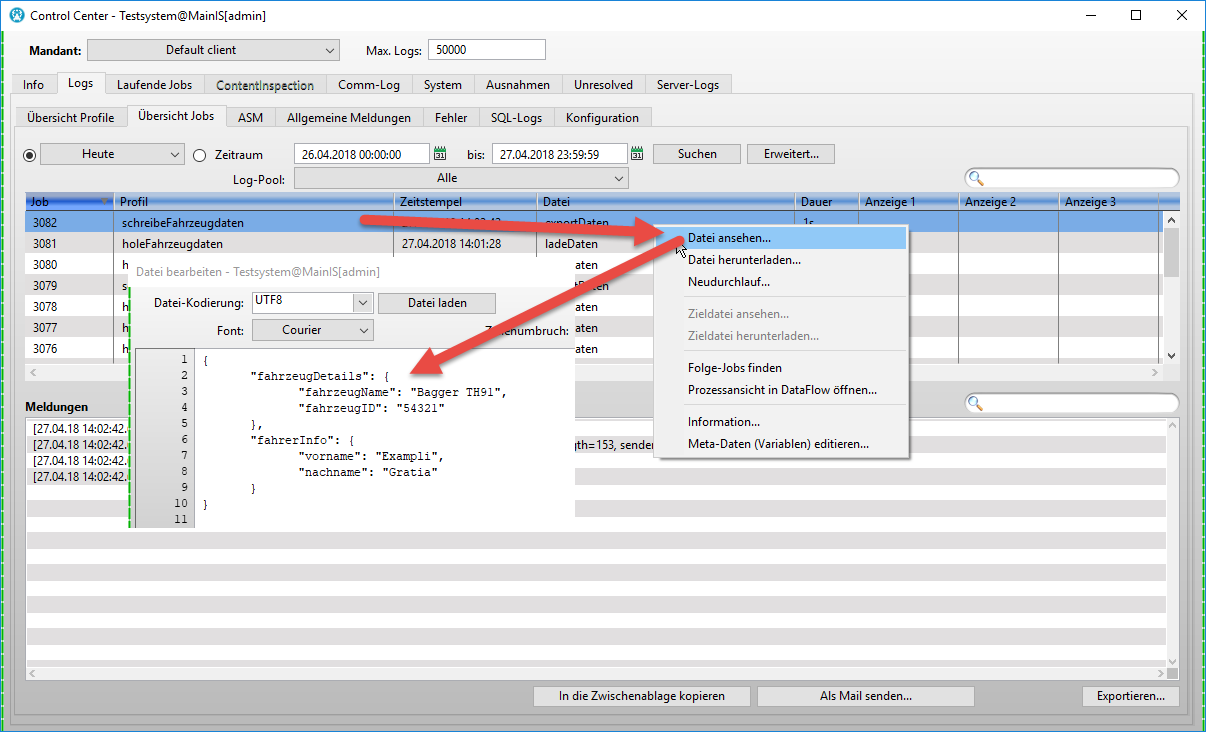
Task: Select the Zeitraum radio button
Action: point(199,155)
